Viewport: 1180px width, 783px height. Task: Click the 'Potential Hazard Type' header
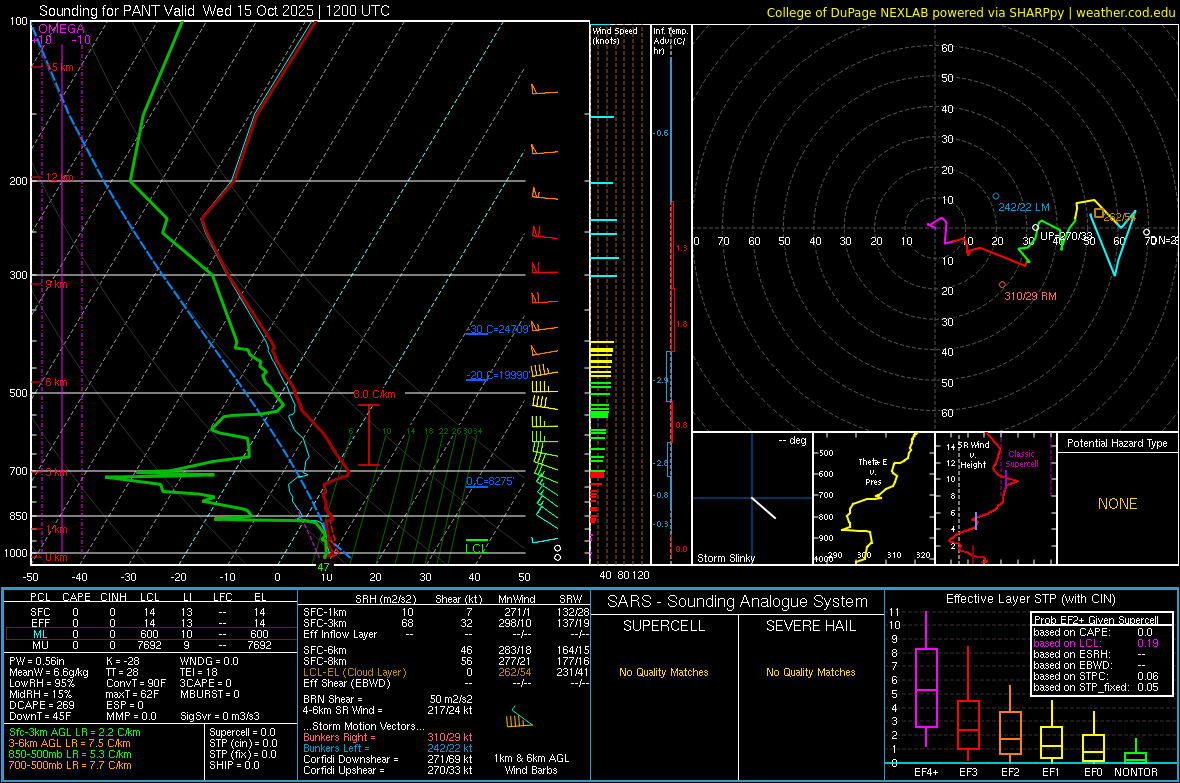pos(1117,443)
